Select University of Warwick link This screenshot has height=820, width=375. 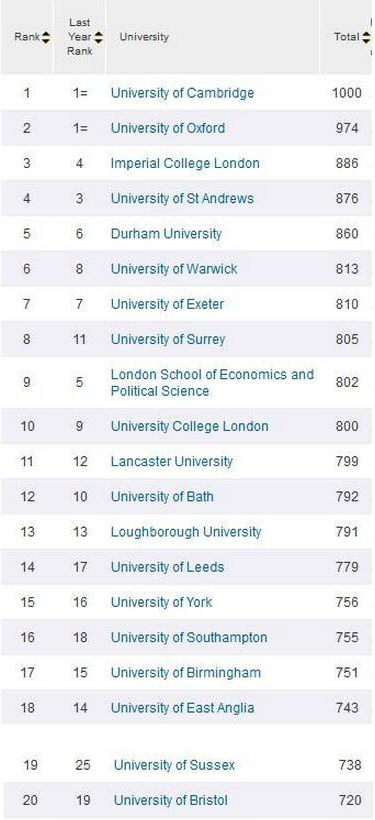point(174,269)
